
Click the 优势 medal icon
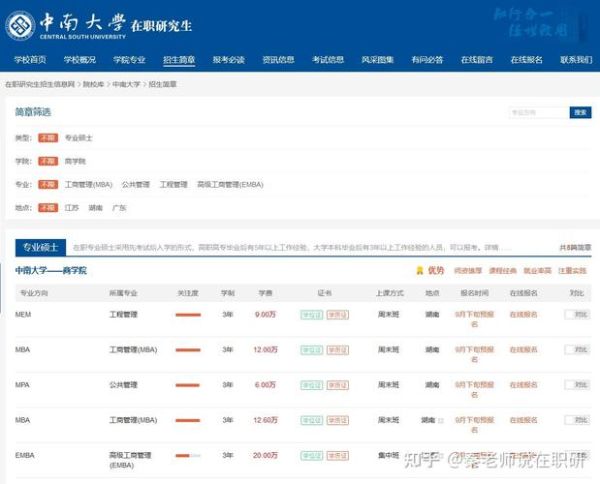[x=420, y=270]
